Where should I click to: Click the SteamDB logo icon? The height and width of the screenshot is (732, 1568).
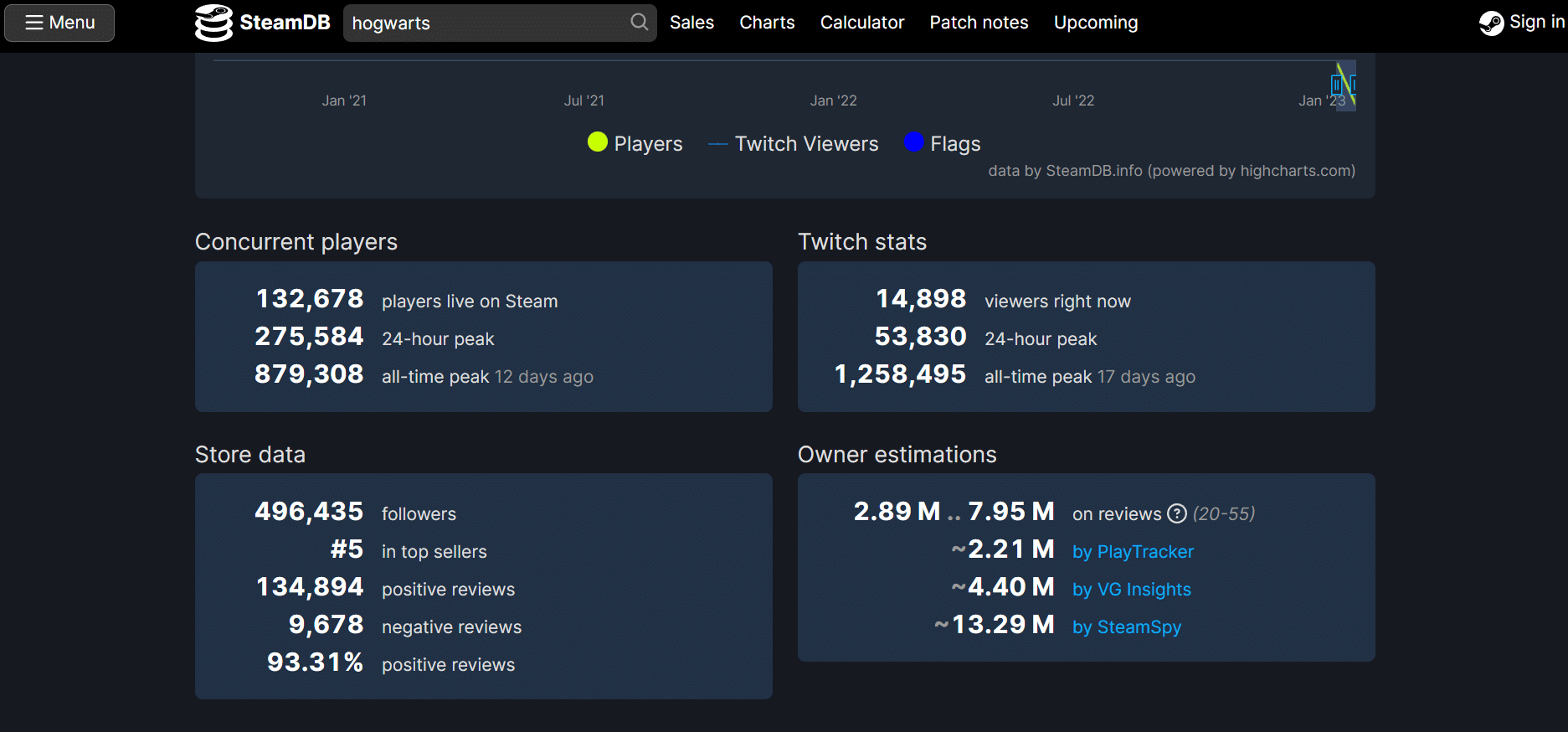click(x=213, y=23)
